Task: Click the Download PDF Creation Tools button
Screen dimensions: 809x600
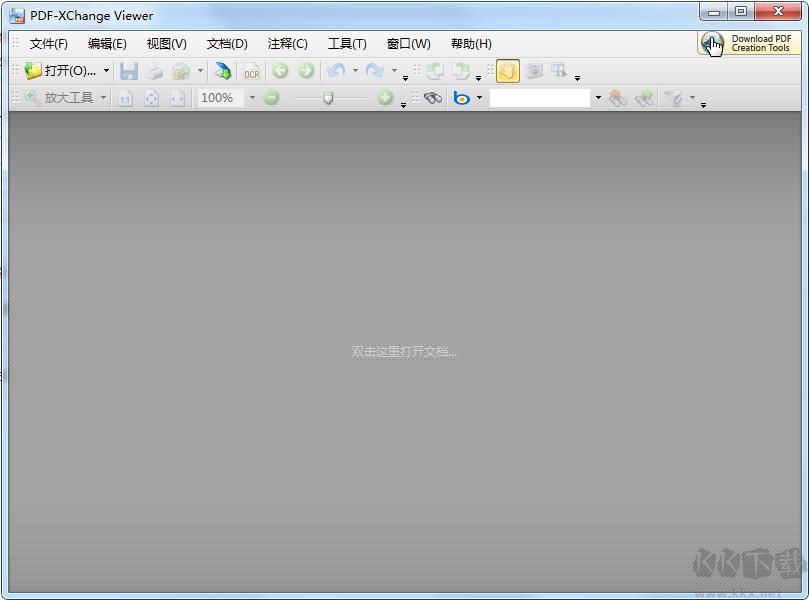Action: 747,44
